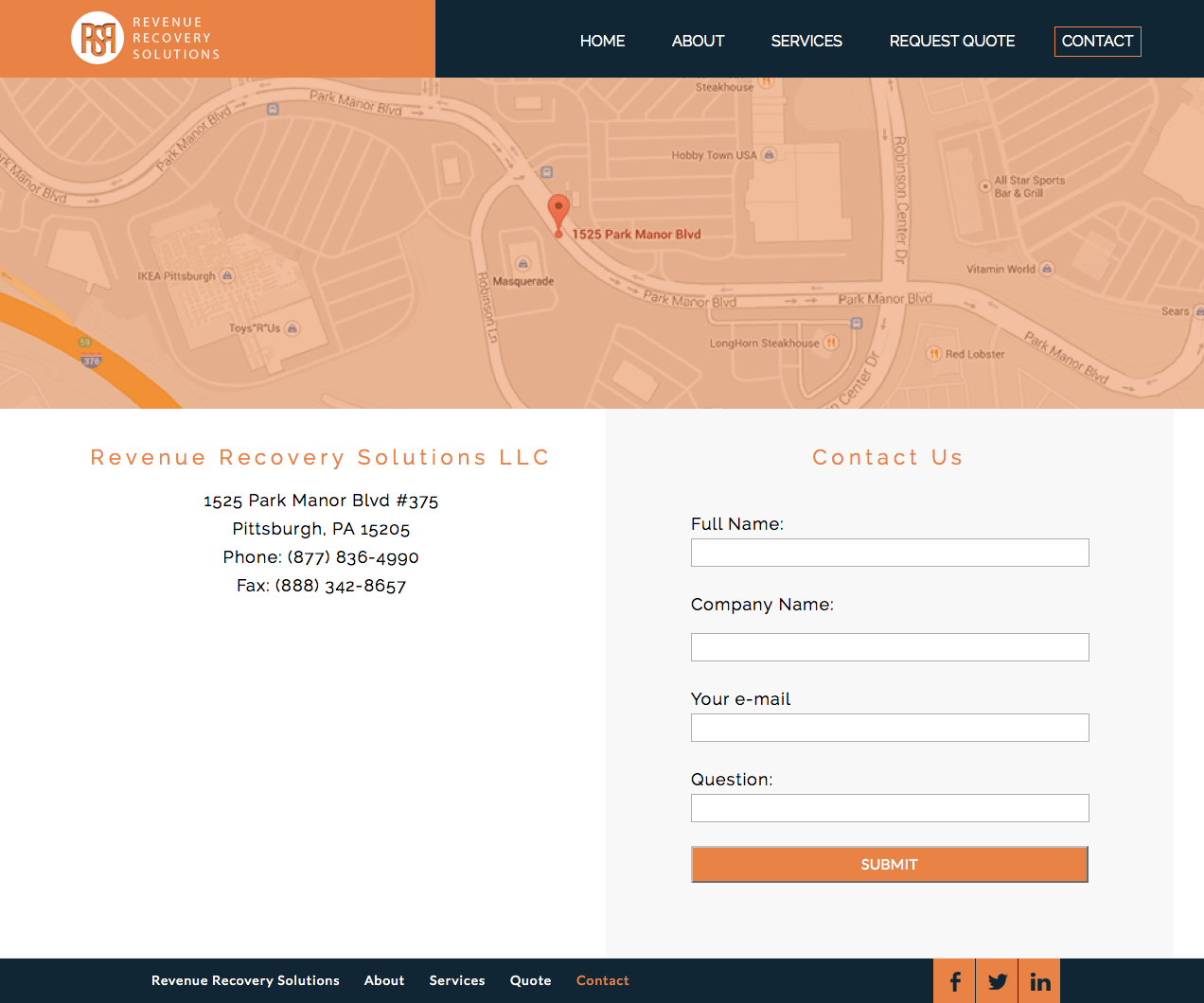This screenshot has height=1003, width=1204.
Task: Go to the About page in top navigation
Action: click(x=698, y=42)
